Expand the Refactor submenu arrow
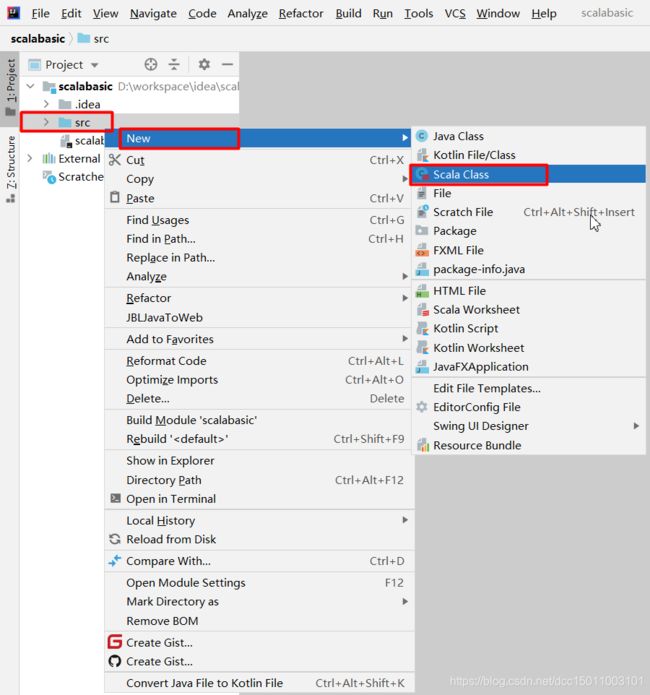This screenshot has height=695, width=650. tap(404, 298)
